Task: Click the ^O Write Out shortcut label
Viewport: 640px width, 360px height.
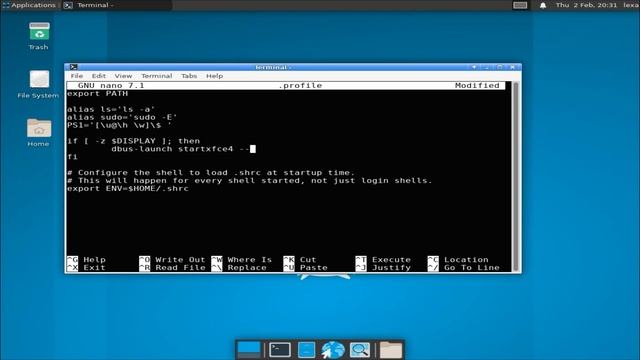Action: 172,260
